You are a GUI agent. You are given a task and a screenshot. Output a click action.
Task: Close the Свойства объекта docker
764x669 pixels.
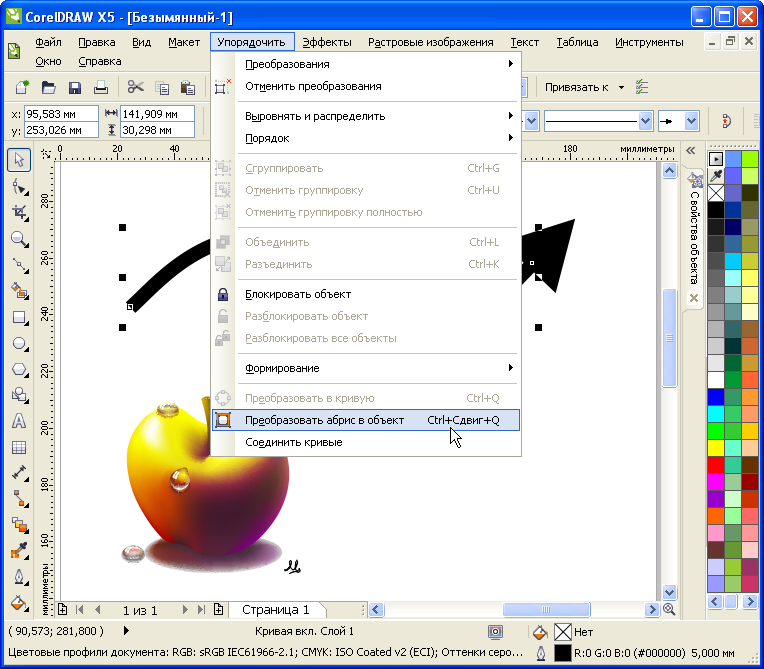(694, 298)
